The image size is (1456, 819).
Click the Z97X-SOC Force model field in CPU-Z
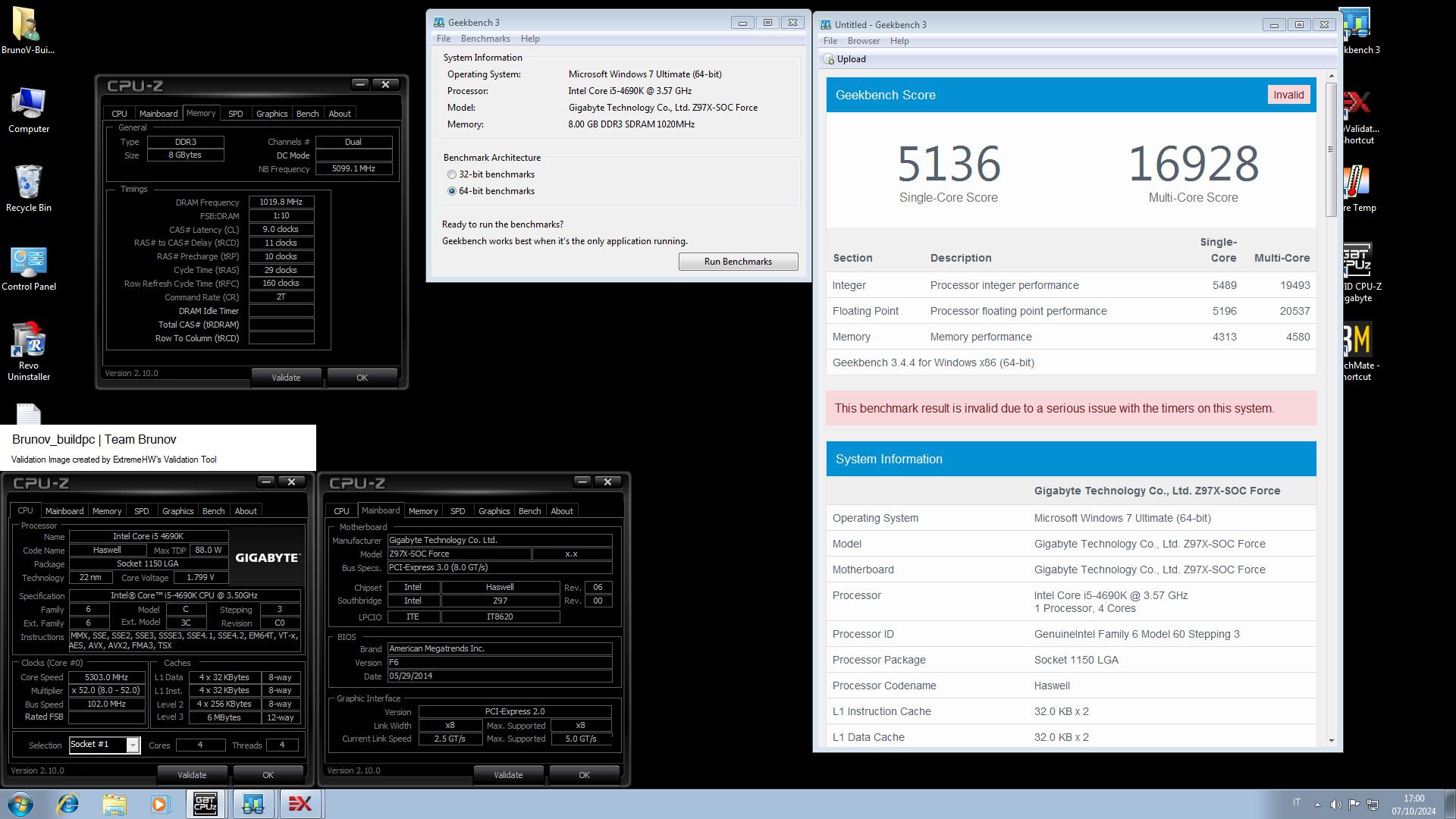click(x=459, y=554)
